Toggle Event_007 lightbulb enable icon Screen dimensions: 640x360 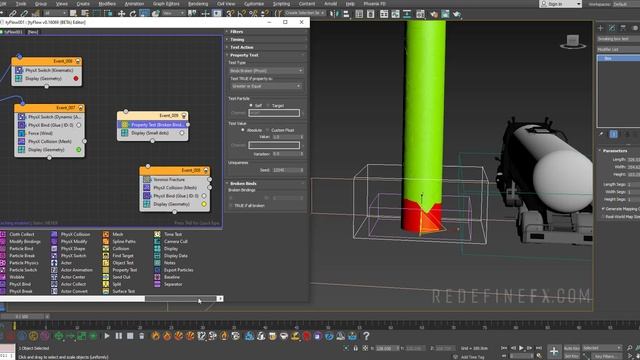pyautogui.click(x=80, y=108)
